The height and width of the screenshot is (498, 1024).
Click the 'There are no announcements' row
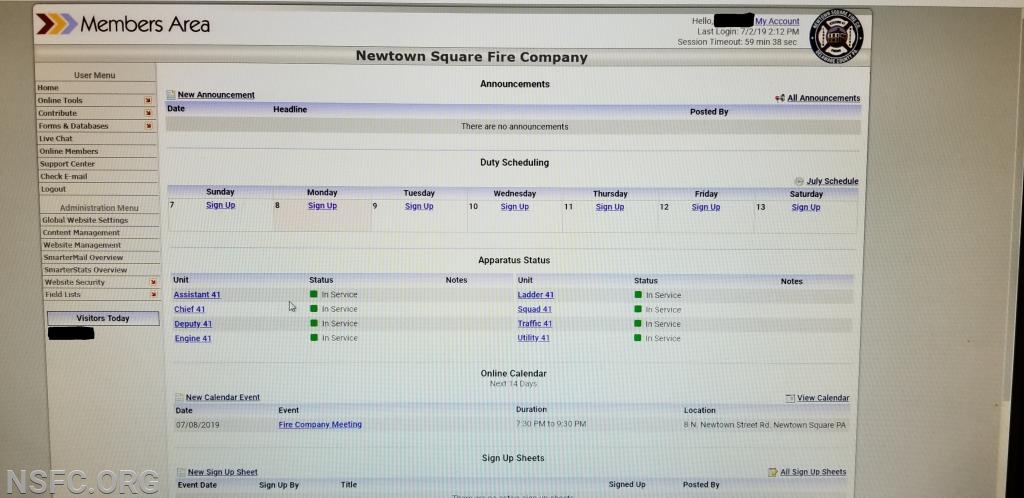click(x=514, y=127)
